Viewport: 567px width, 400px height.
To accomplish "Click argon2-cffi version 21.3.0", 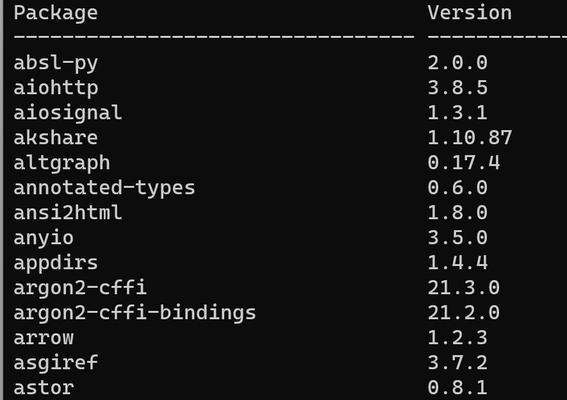I will pyautogui.click(x=464, y=288).
